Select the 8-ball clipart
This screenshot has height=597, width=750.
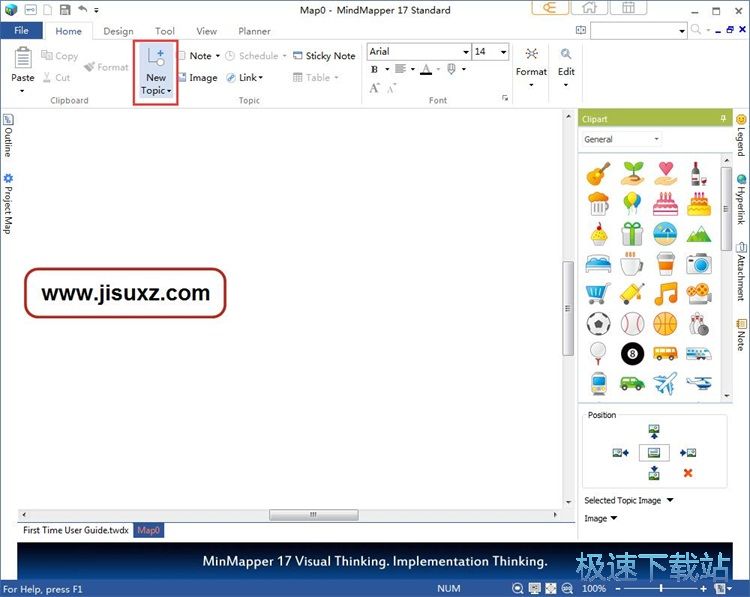click(632, 354)
